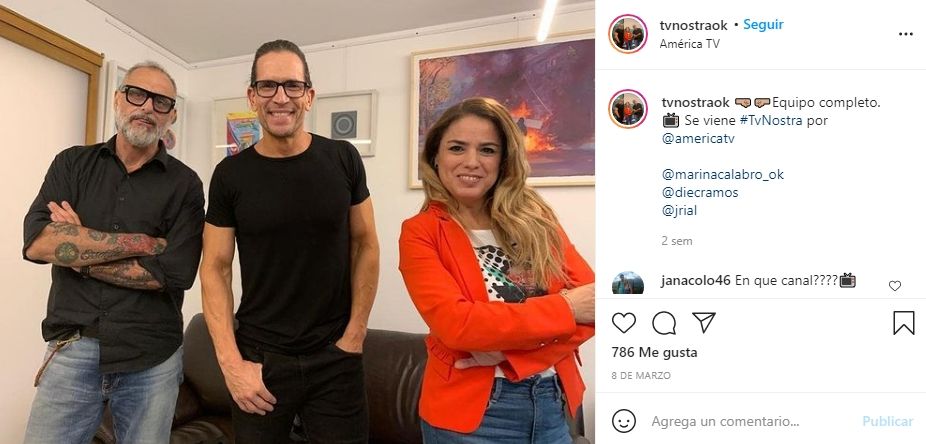Click the Agrega un comentario input field
This screenshot has width=926, height=444.
tap(750, 422)
